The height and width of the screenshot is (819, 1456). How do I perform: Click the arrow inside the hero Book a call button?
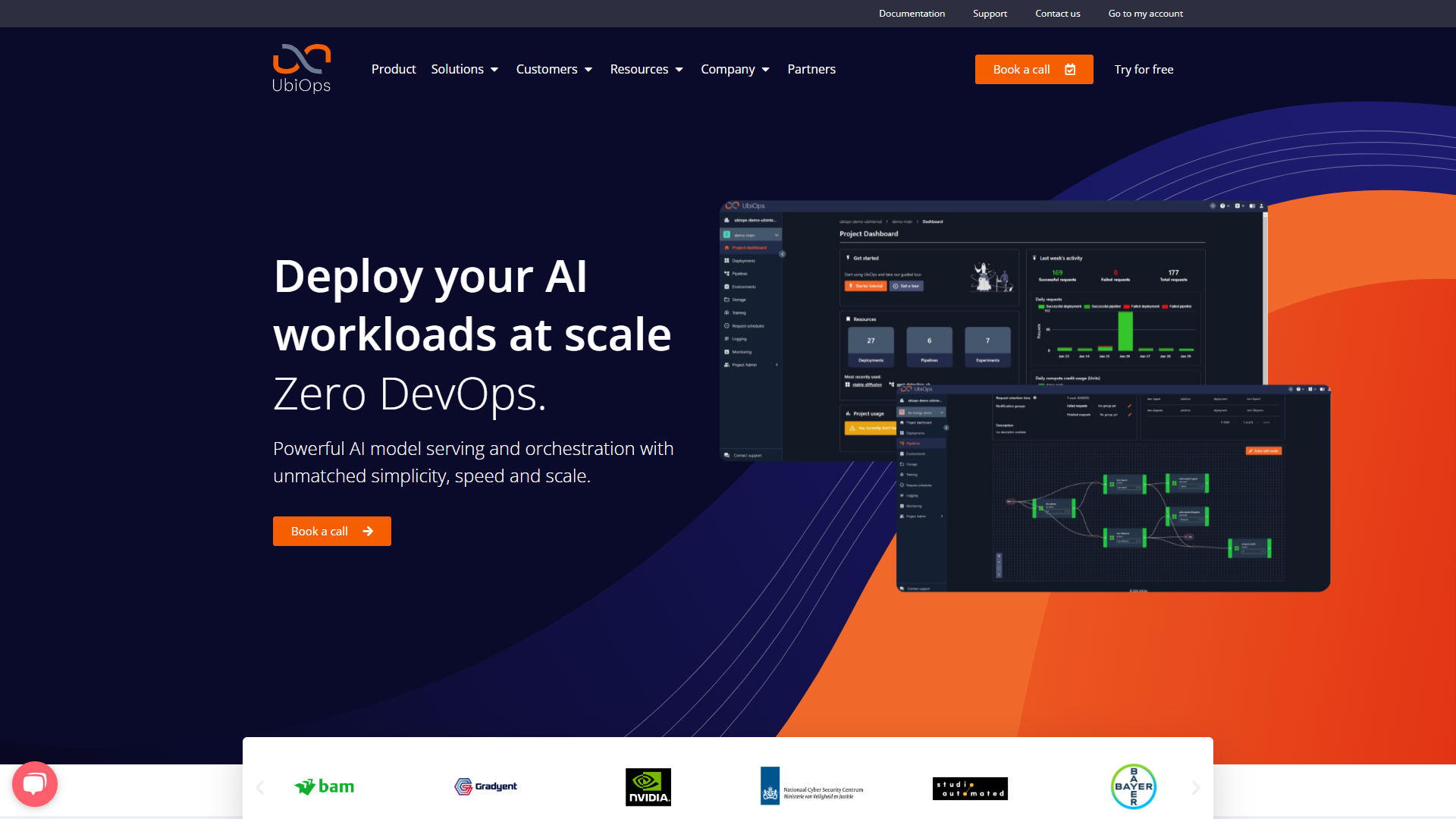click(367, 531)
